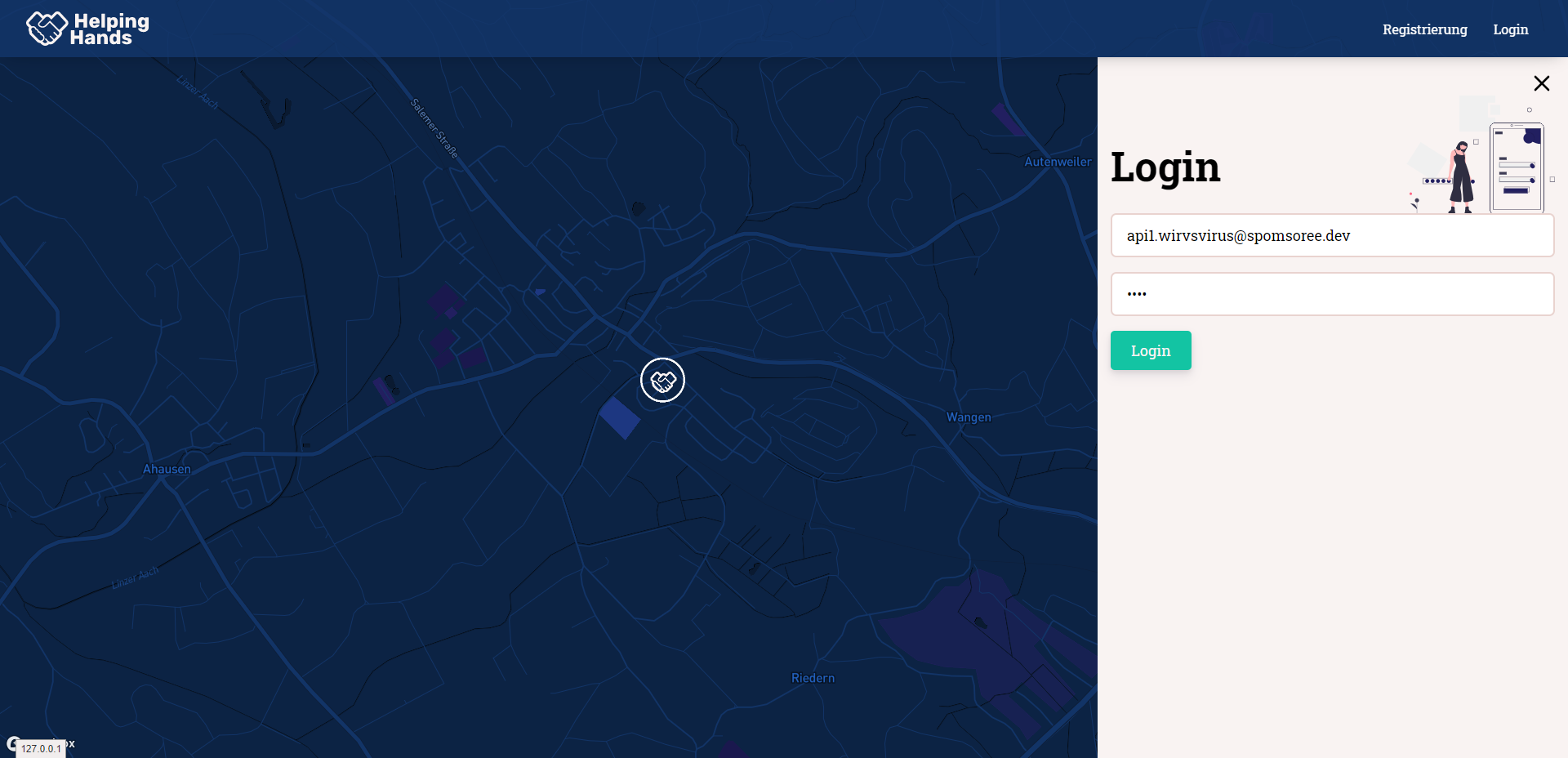This screenshot has width=1568, height=758.
Task: Close the Login side panel
Action: coord(1541,83)
